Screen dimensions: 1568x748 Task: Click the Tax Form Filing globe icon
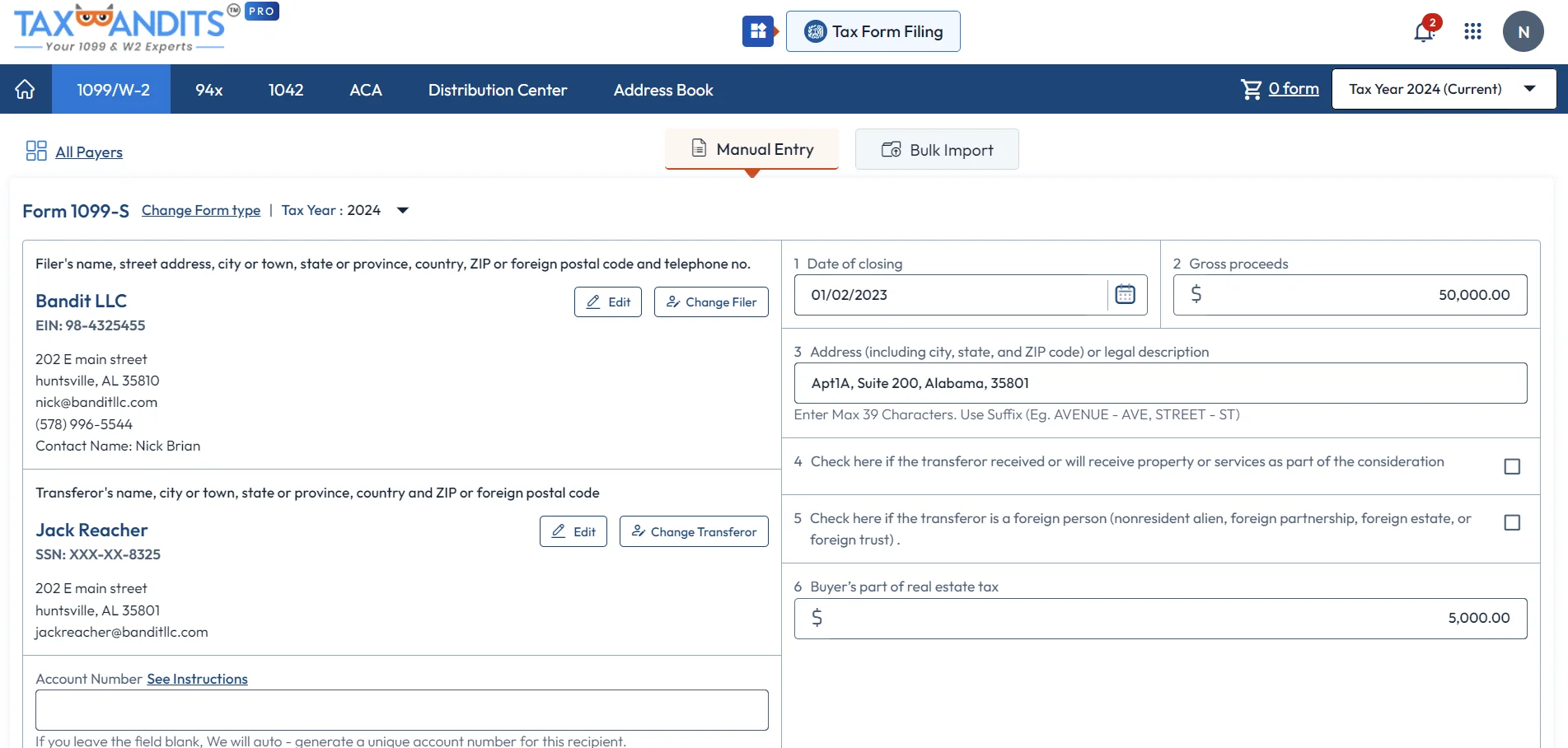pyautogui.click(x=814, y=31)
